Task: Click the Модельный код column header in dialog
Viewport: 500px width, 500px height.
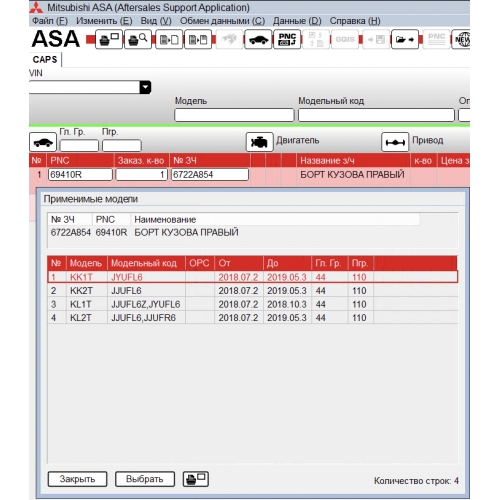Action: click(146, 263)
